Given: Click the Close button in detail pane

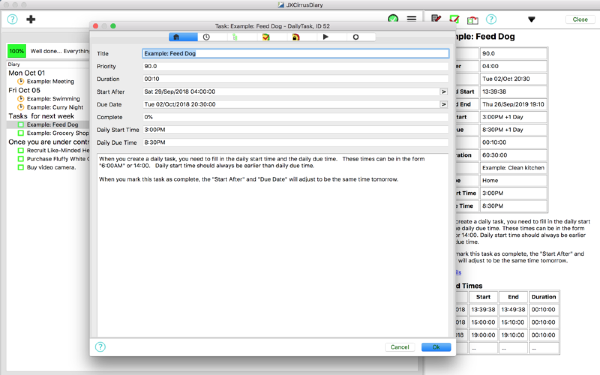Looking at the screenshot, I should [580, 19].
